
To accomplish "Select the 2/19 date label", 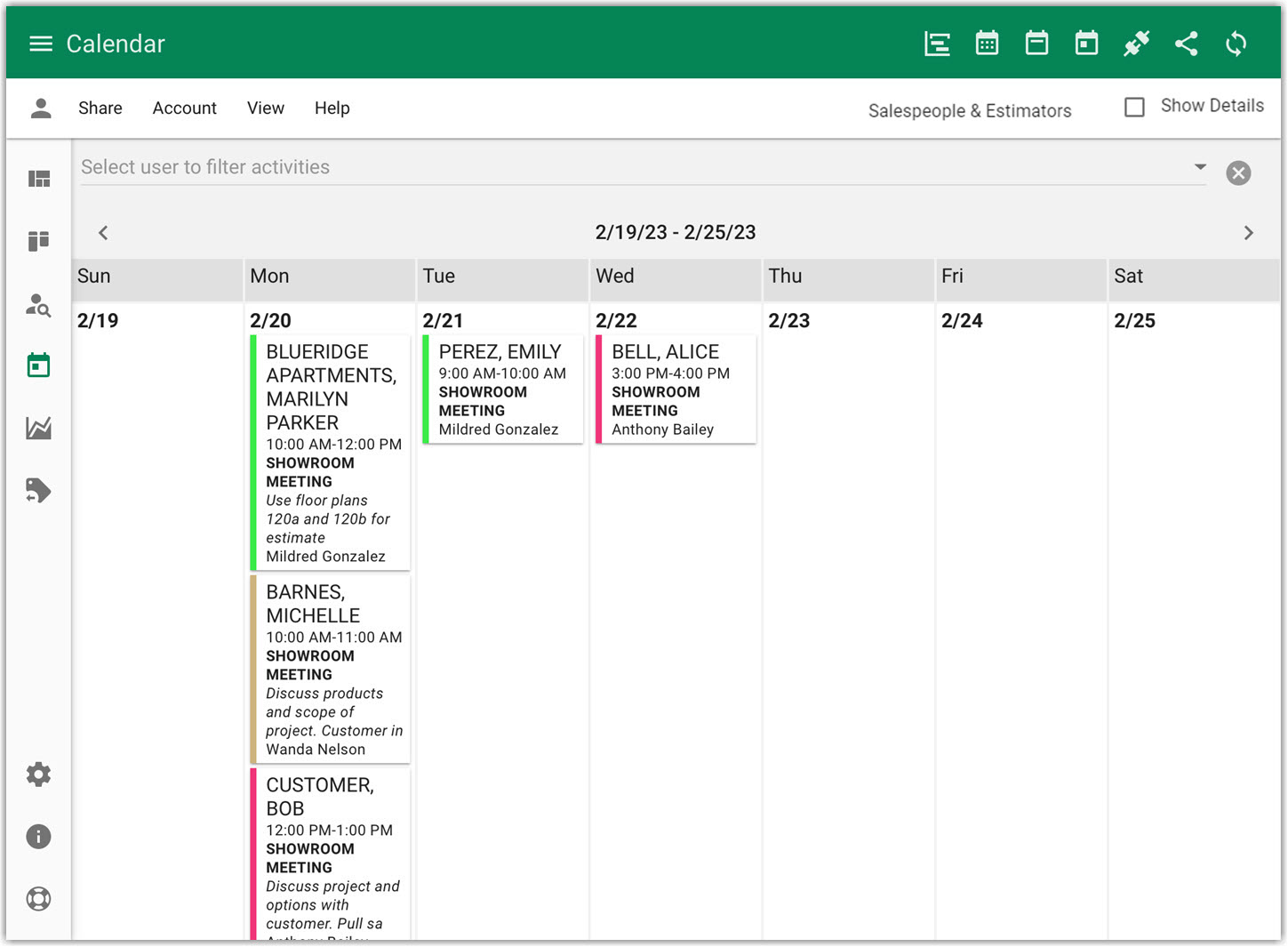I will pos(98,320).
